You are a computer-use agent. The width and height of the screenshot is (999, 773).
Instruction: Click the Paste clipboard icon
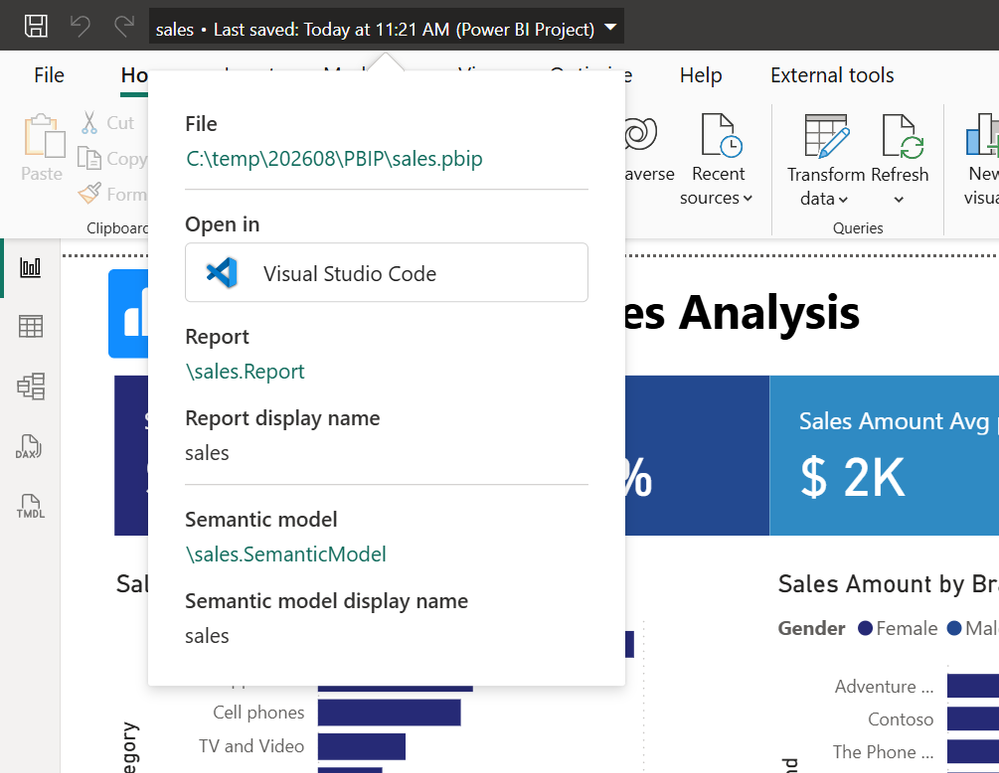click(44, 136)
